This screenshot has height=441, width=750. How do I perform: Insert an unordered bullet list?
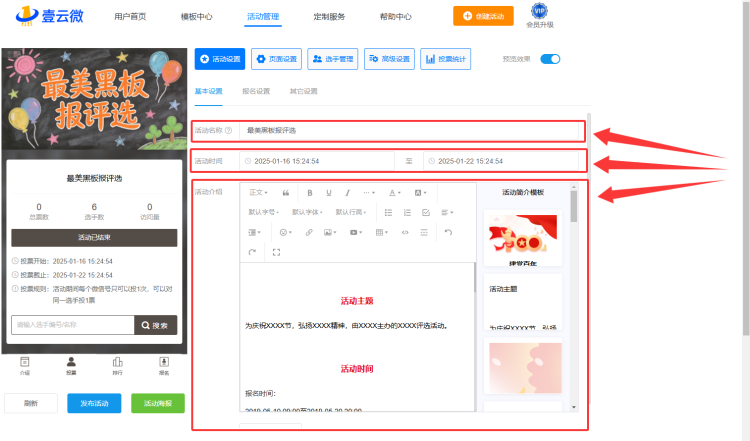tap(388, 212)
